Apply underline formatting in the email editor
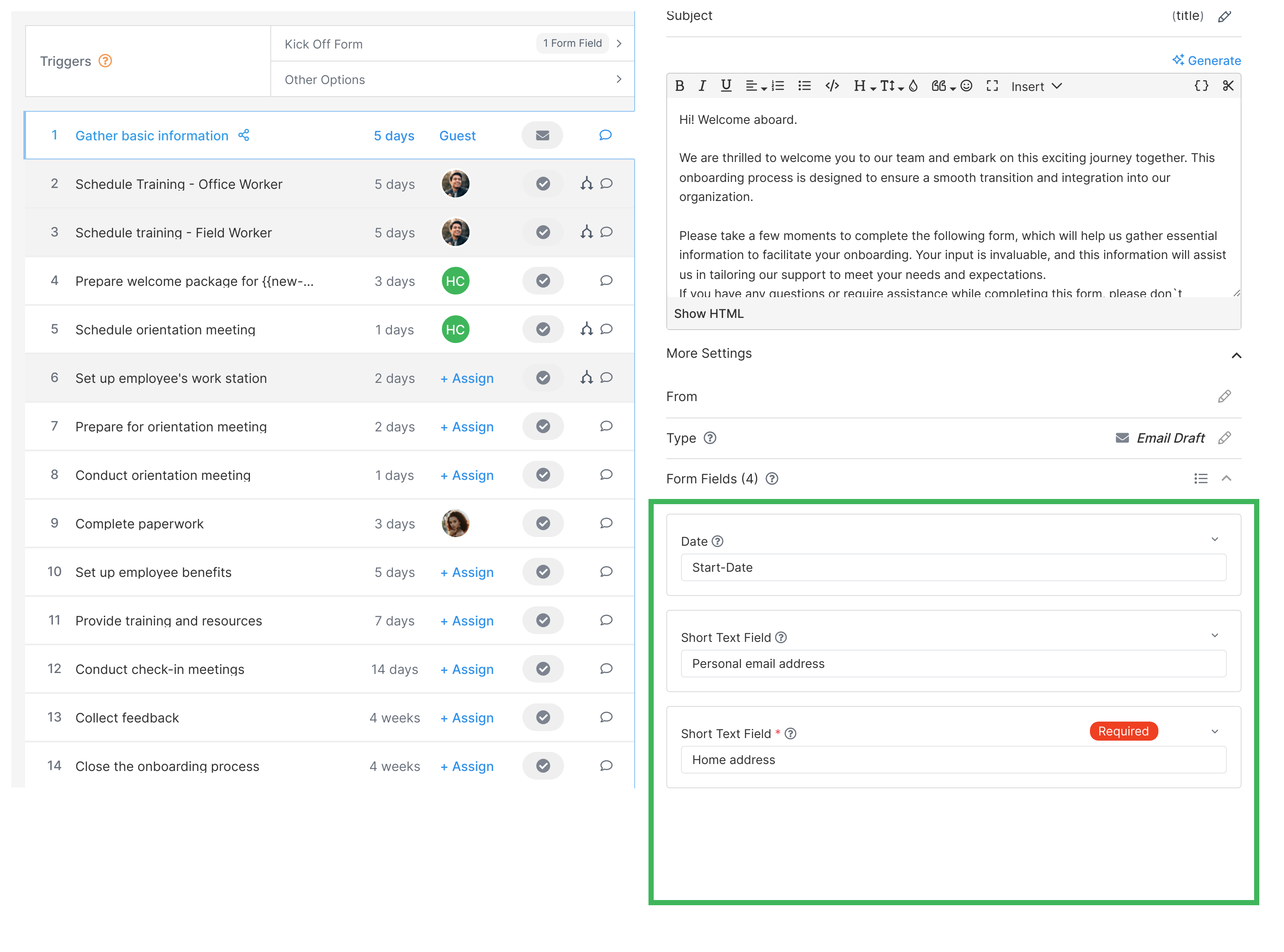The image size is (1284, 952). tap(726, 86)
